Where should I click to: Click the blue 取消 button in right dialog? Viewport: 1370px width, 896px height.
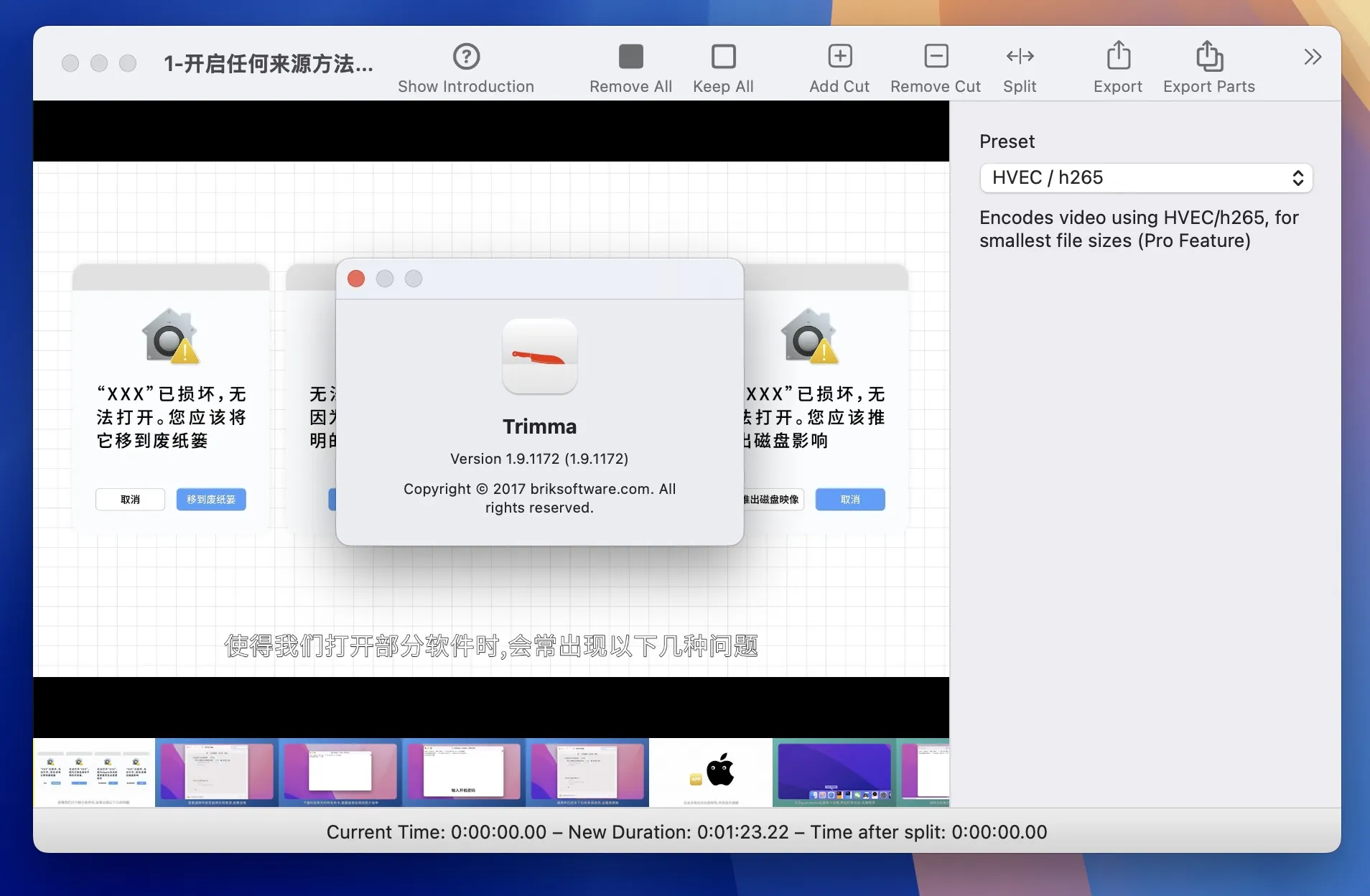(x=850, y=499)
